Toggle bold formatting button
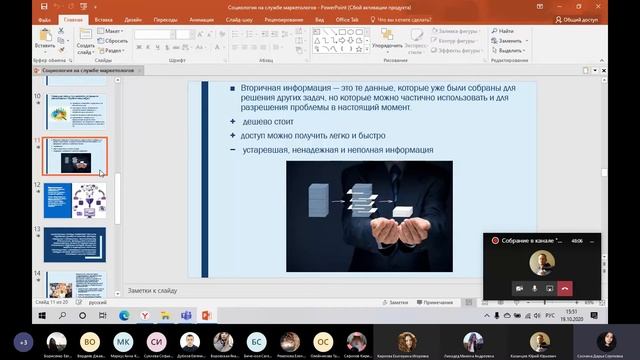 click(x=139, y=48)
